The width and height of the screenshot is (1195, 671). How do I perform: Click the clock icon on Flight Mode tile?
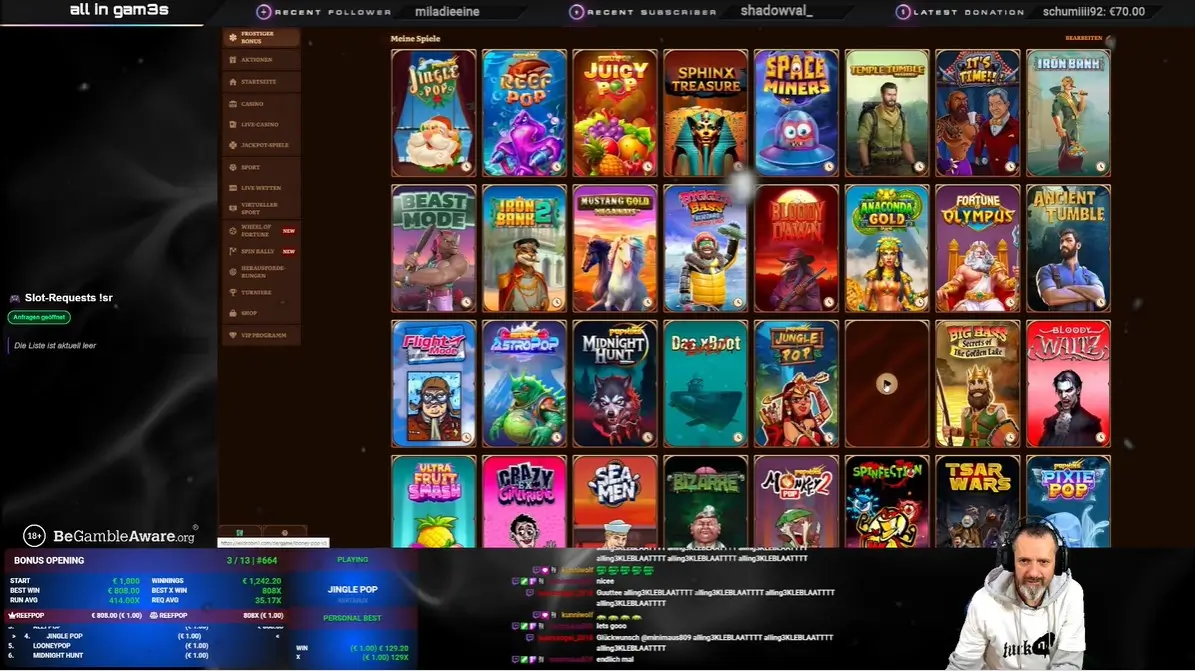tap(466, 438)
